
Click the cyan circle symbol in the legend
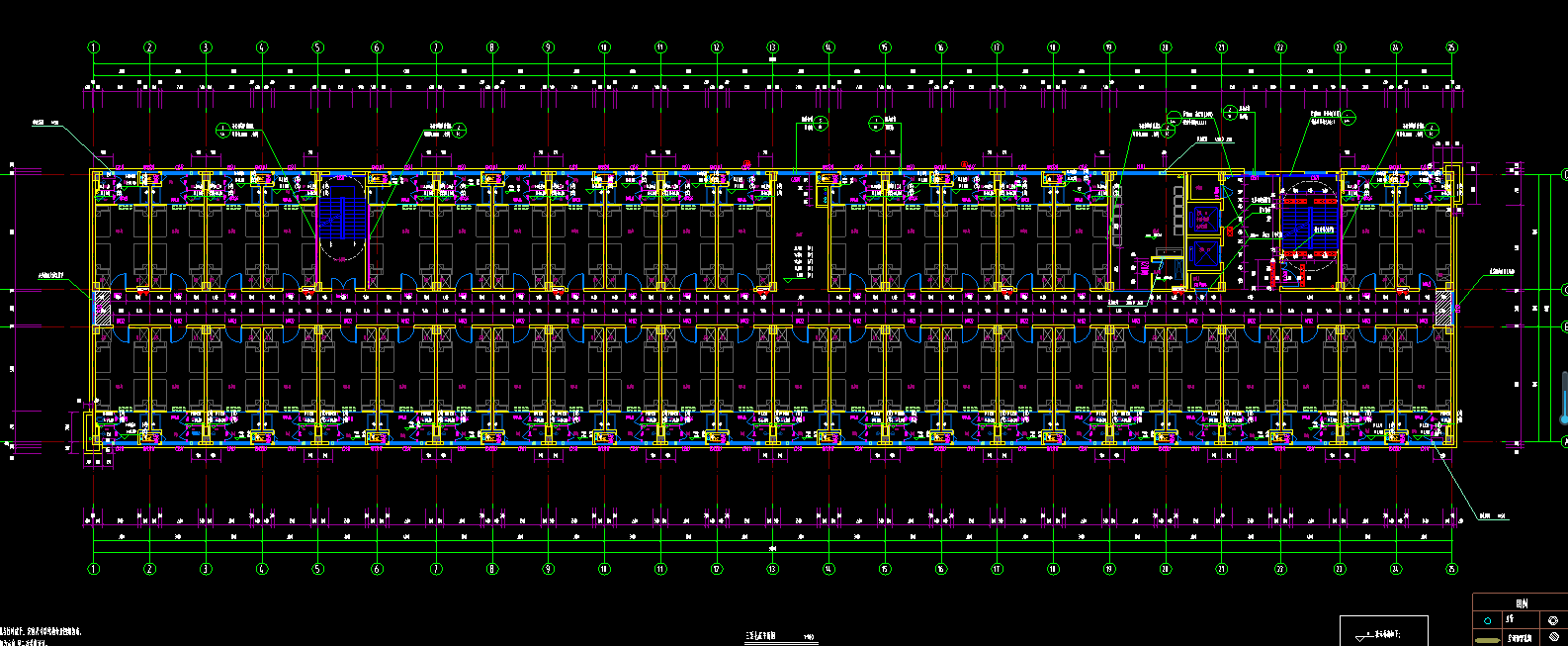click(1488, 621)
